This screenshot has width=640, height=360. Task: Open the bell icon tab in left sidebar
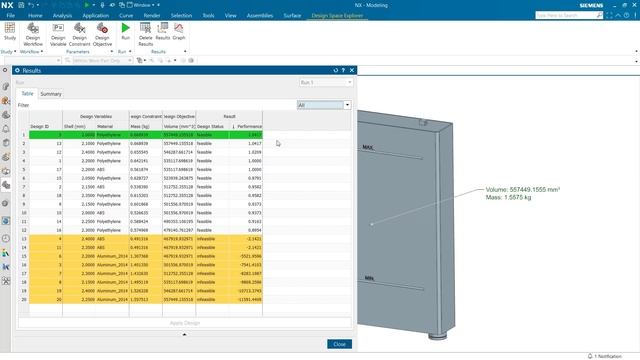6,129
